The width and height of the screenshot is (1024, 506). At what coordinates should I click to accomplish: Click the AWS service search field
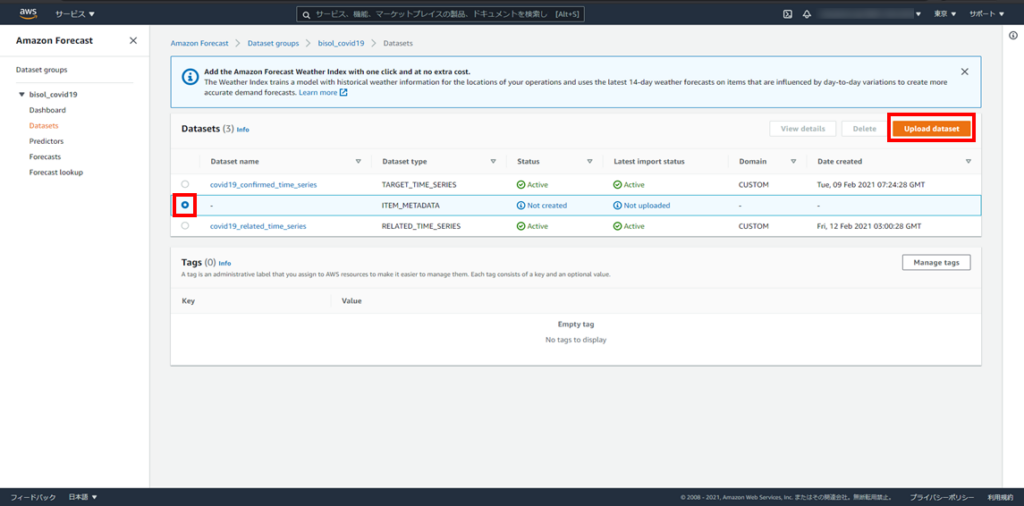(x=441, y=14)
